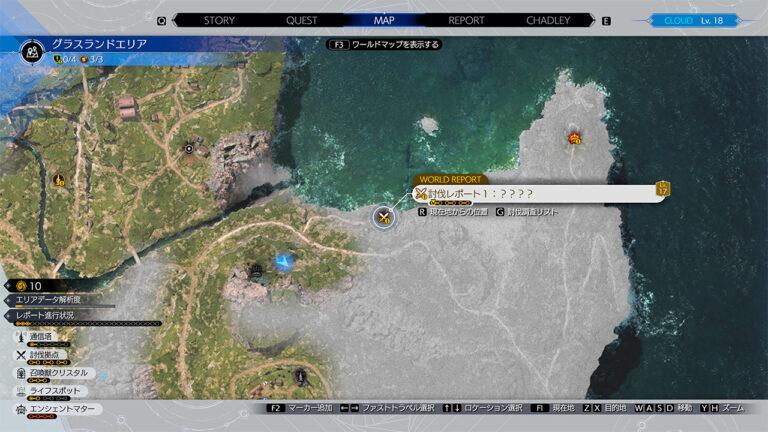Open the REPORT tab

pos(466,21)
